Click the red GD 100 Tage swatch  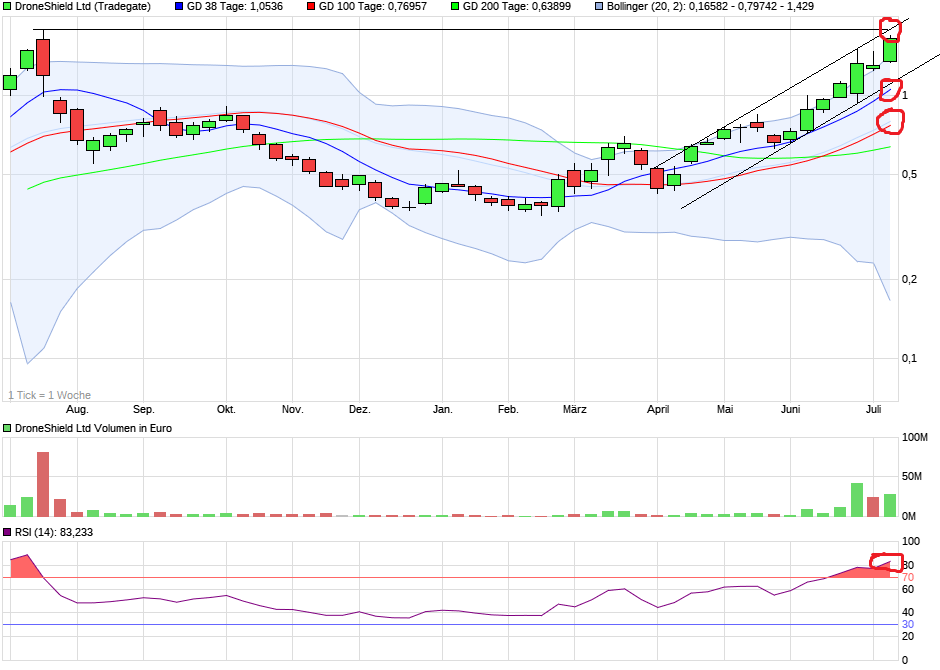point(311,7)
